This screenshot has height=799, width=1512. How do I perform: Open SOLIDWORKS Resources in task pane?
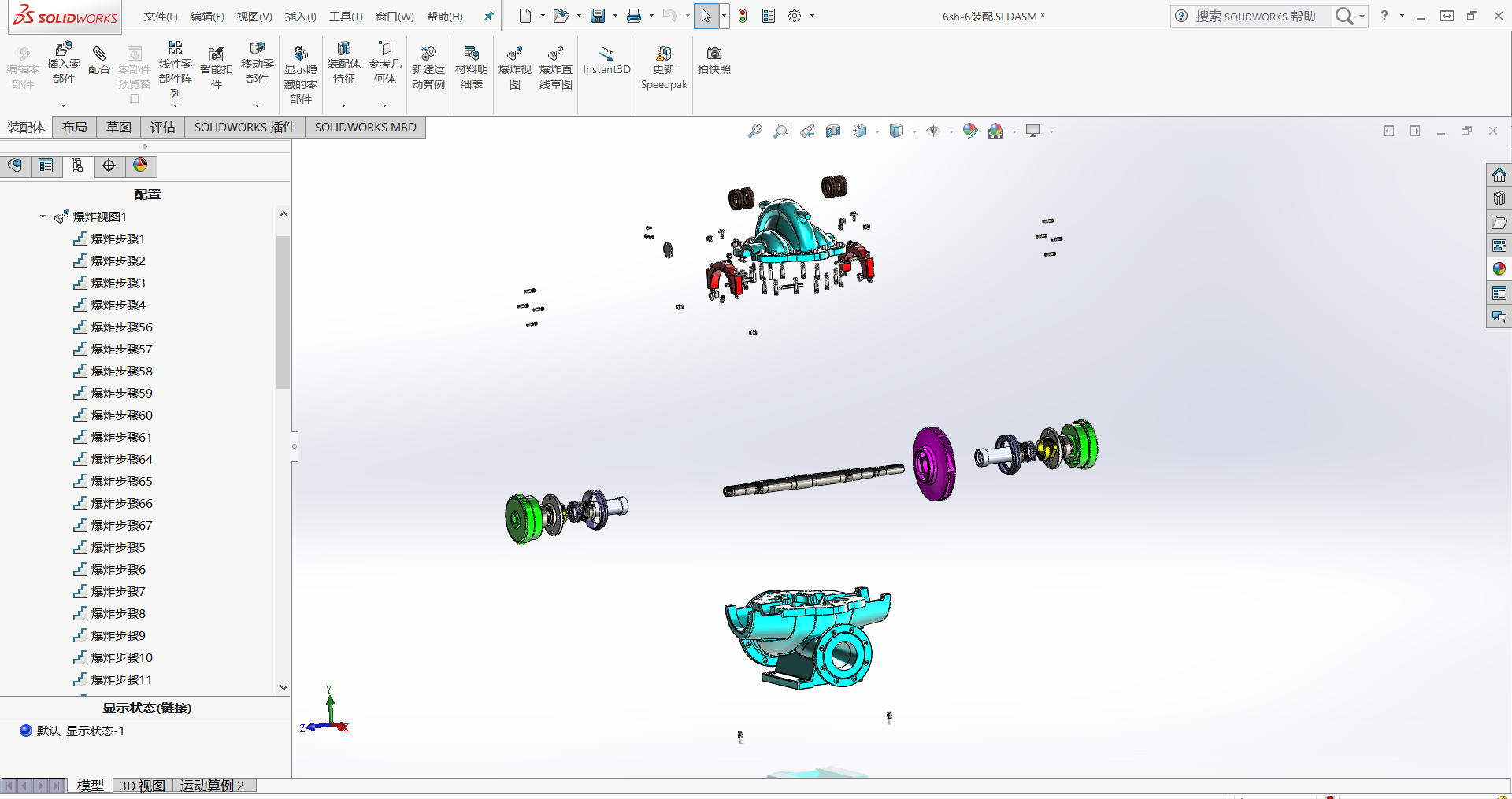coord(1499,175)
